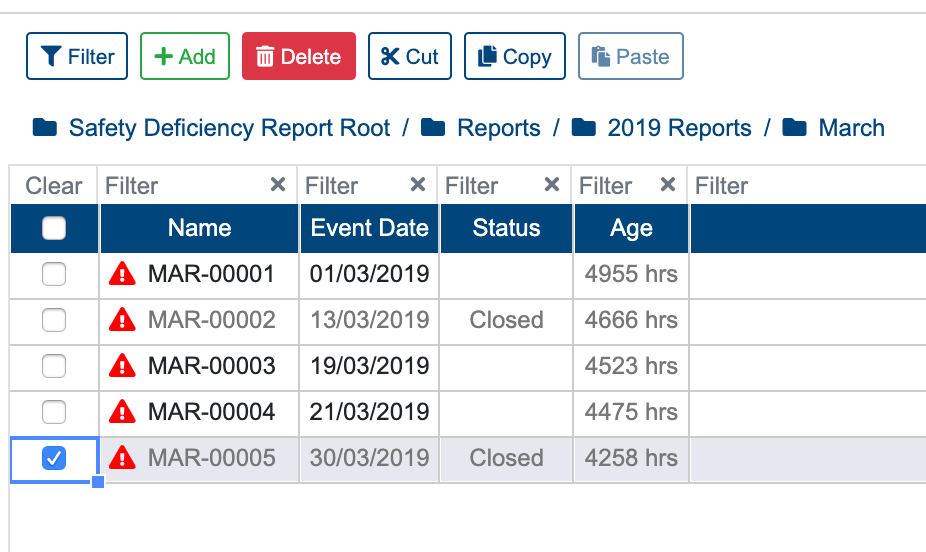Click the 4666 hrs age cell
The width and height of the screenshot is (926, 552).
click(631, 320)
